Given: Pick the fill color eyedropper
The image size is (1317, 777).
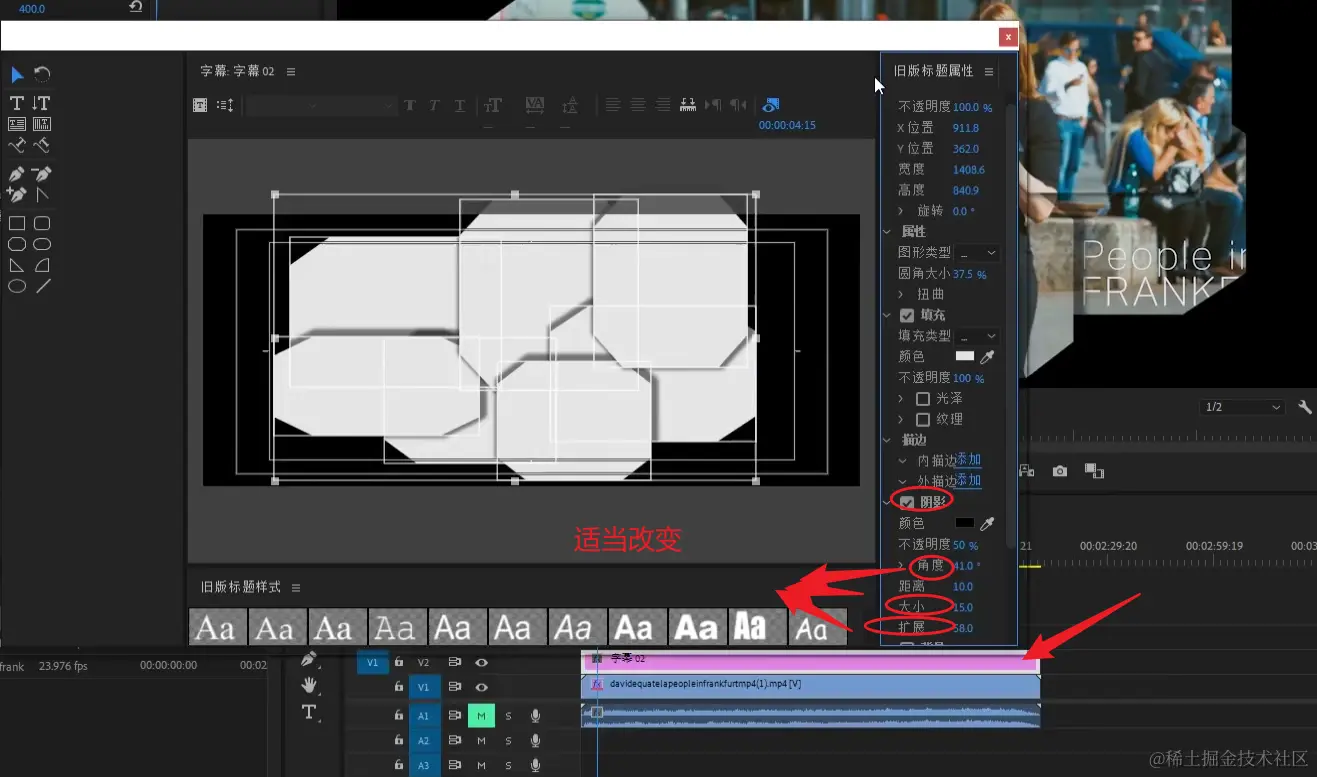Looking at the screenshot, I should [987, 356].
